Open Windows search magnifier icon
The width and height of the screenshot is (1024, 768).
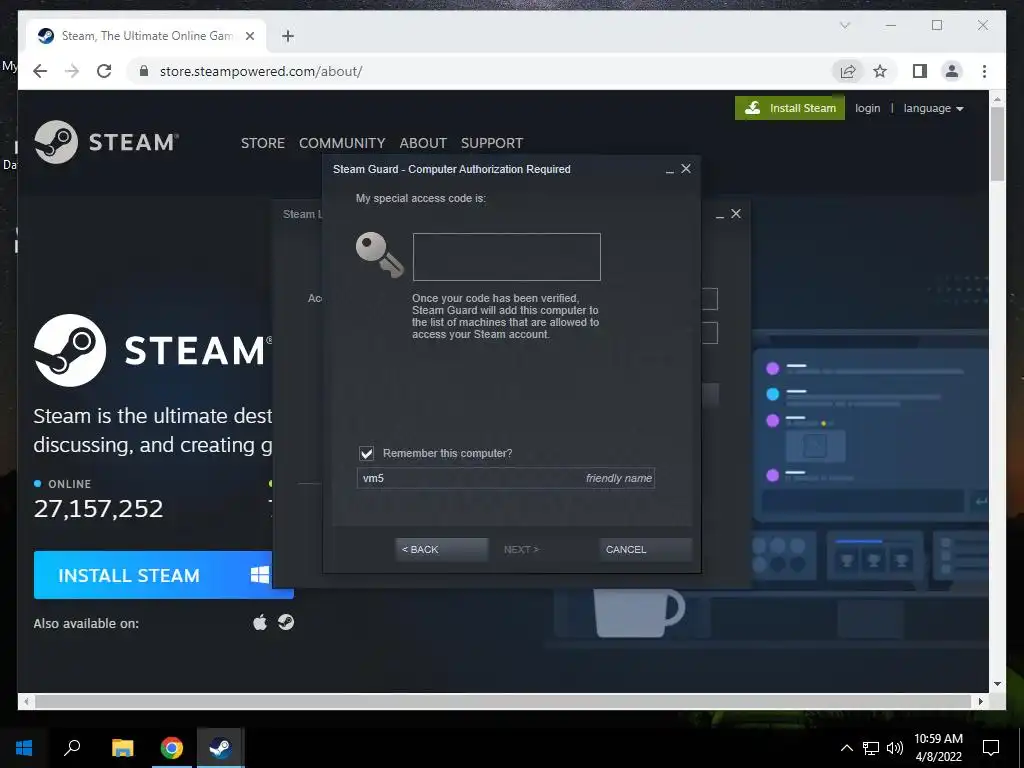(72, 748)
